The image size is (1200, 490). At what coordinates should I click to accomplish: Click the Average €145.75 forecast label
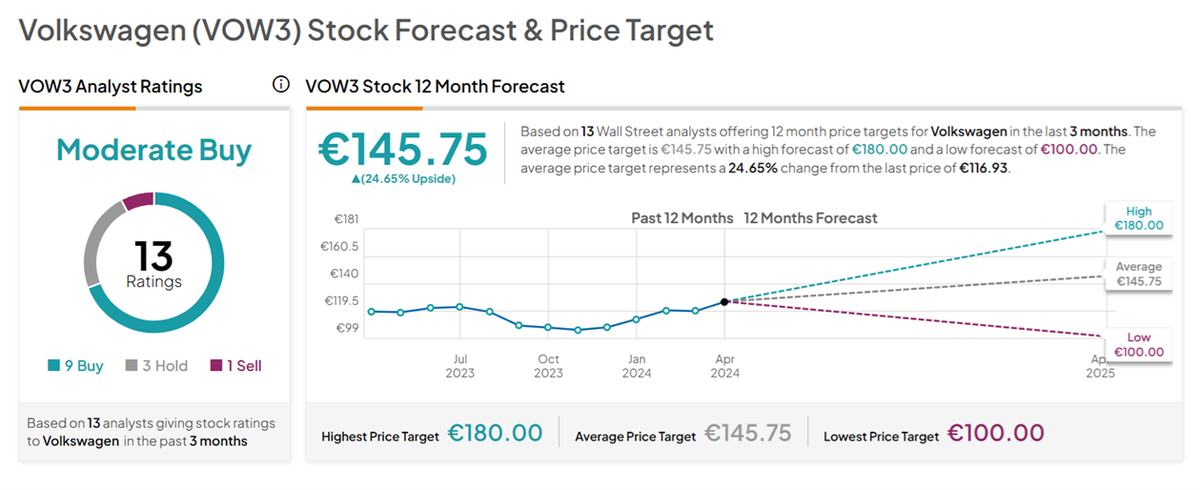click(x=1139, y=275)
